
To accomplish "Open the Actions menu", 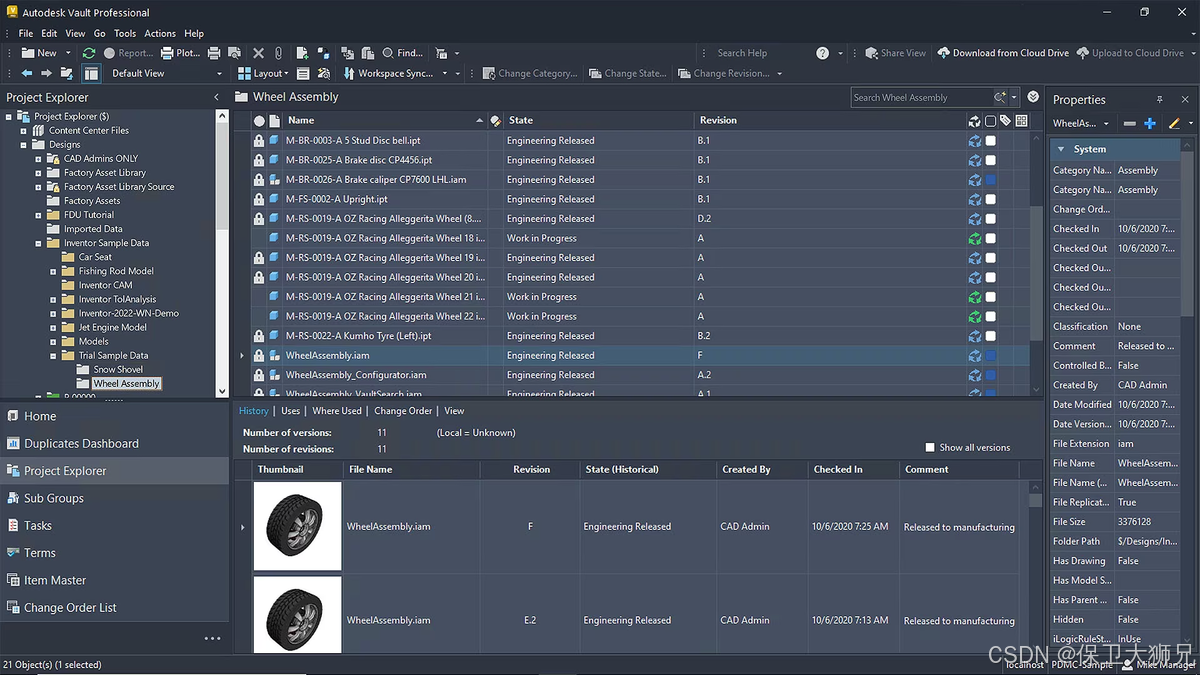I will click(x=160, y=33).
